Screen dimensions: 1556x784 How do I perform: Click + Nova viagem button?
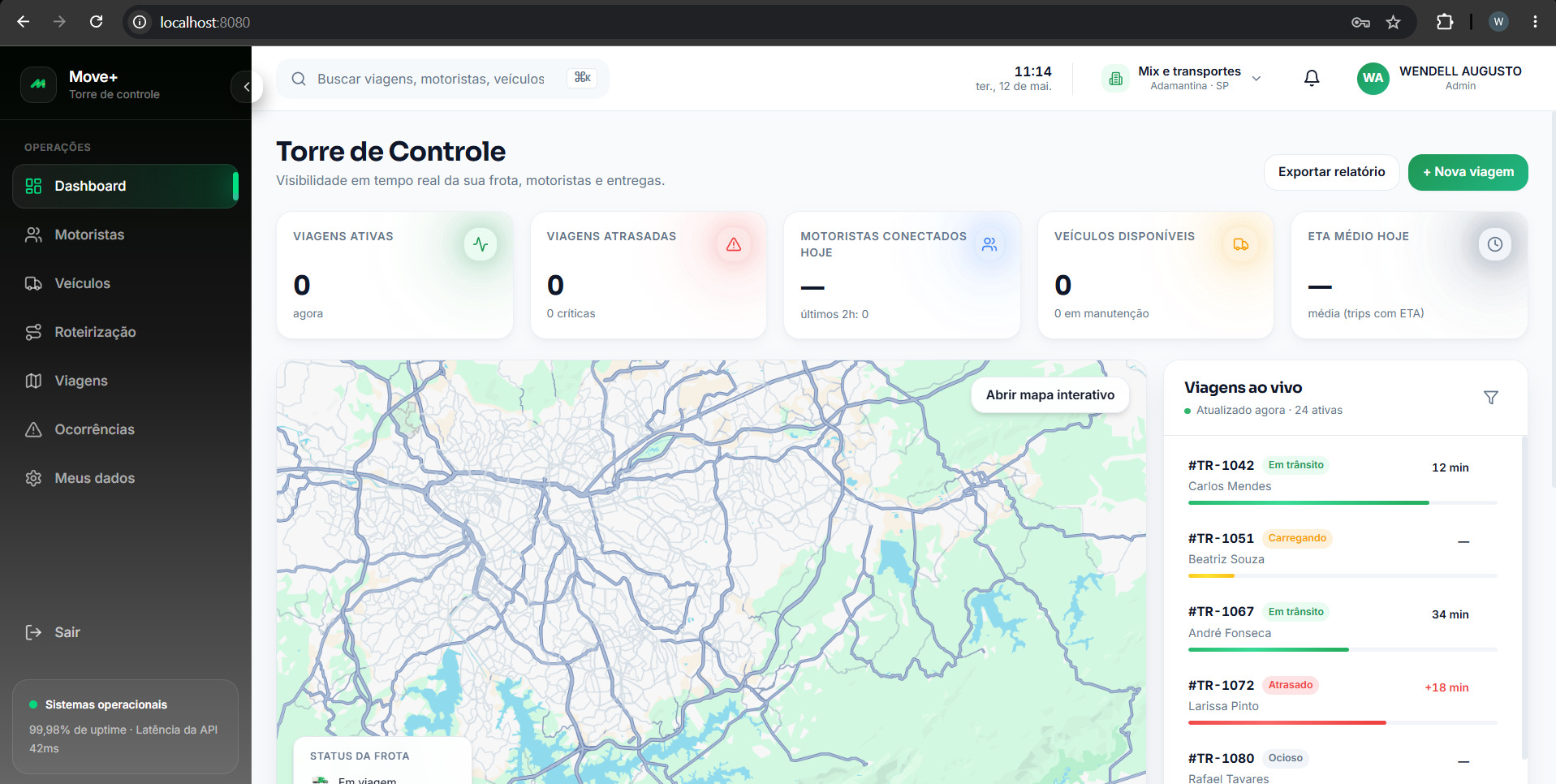[1468, 172]
